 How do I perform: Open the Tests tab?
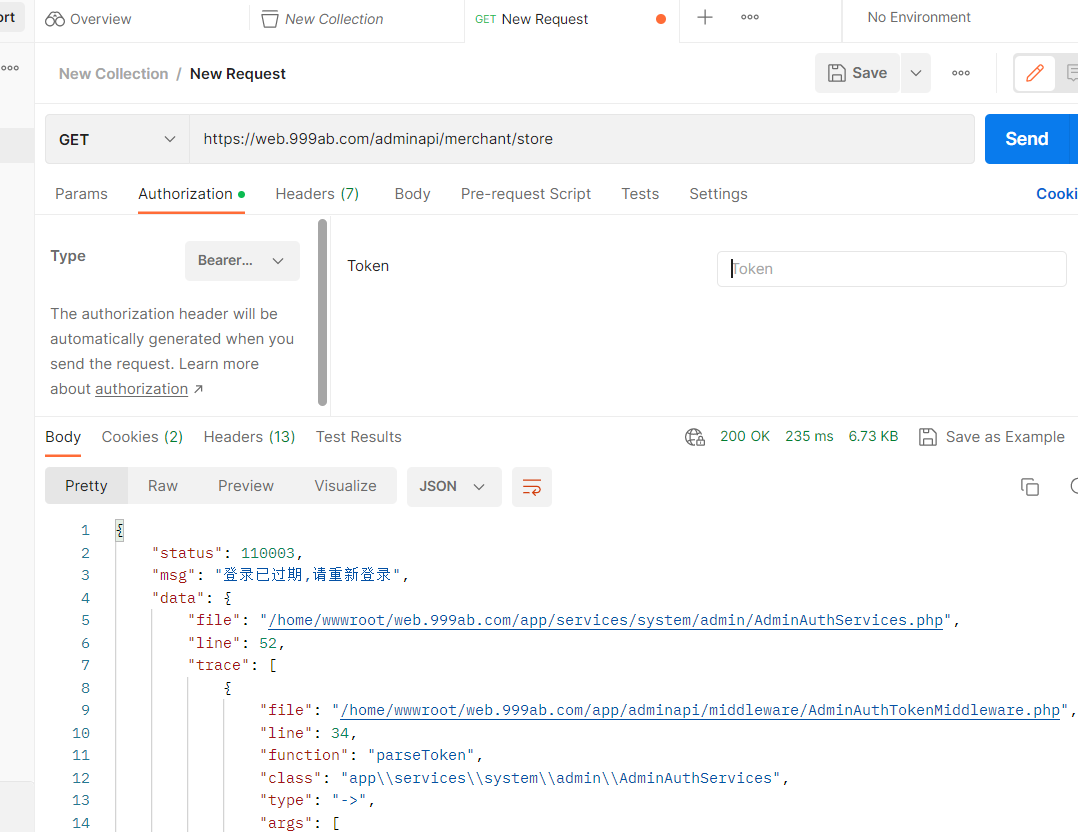[x=639, y=194]
